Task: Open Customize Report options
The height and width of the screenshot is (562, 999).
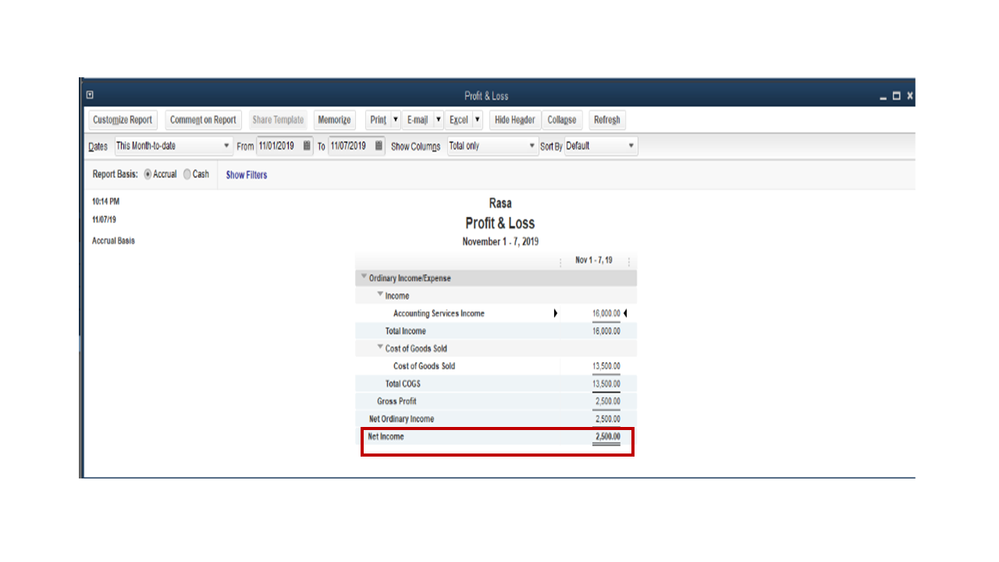Action: pyautogui.click(x=122, y=120)
